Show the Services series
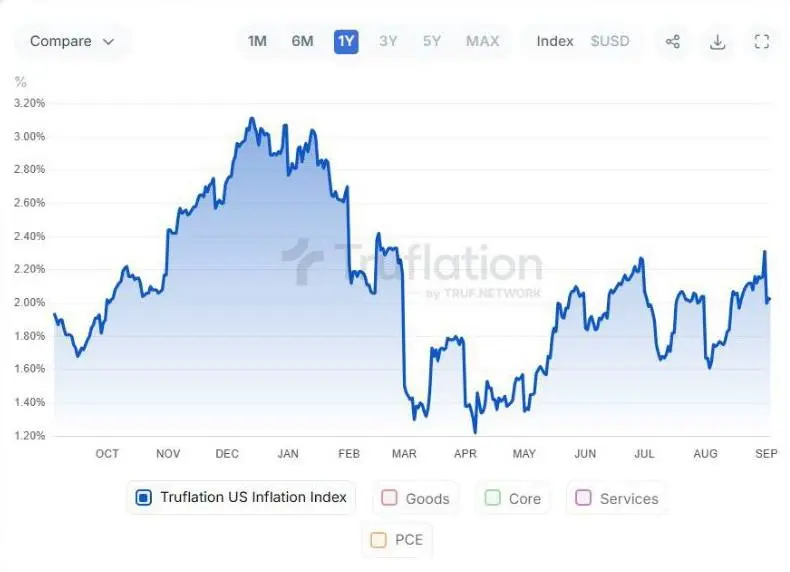790x572 pixels. point(584,498)
